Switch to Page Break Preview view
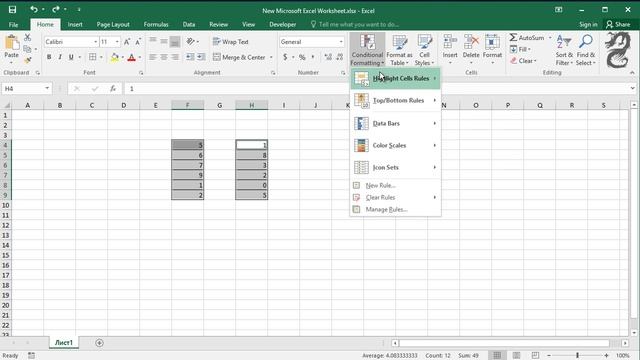Viewport: 640px width, 360px height. coord(535,356)
